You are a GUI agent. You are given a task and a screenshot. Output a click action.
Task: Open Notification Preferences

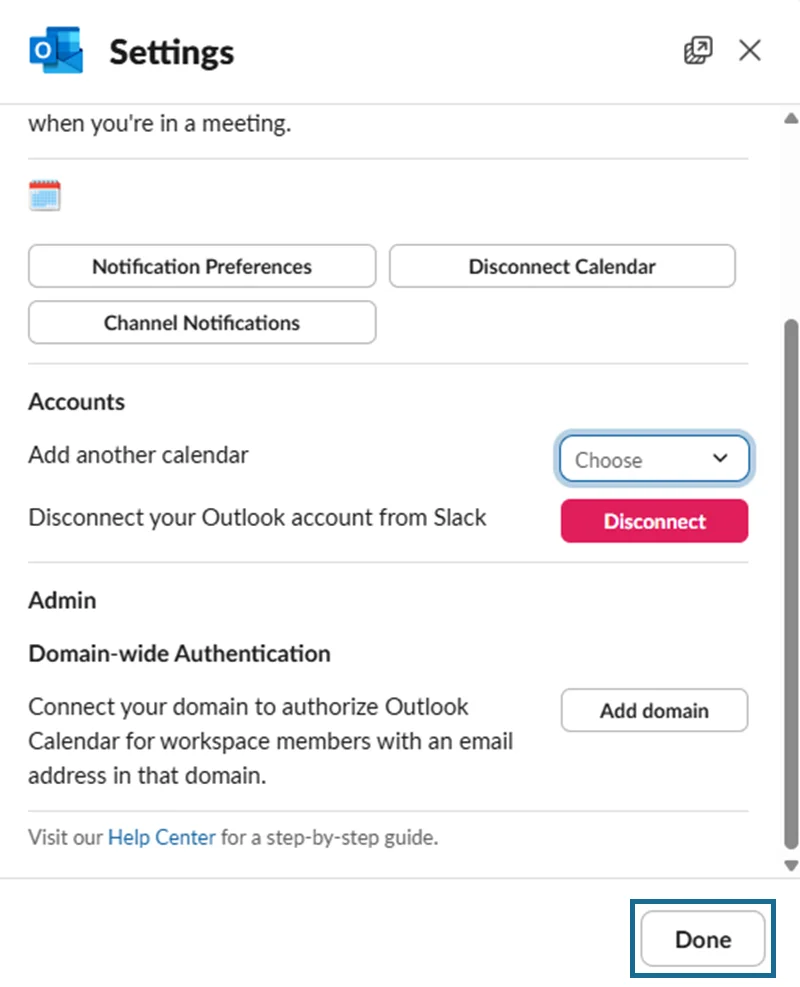coord(202,267)
